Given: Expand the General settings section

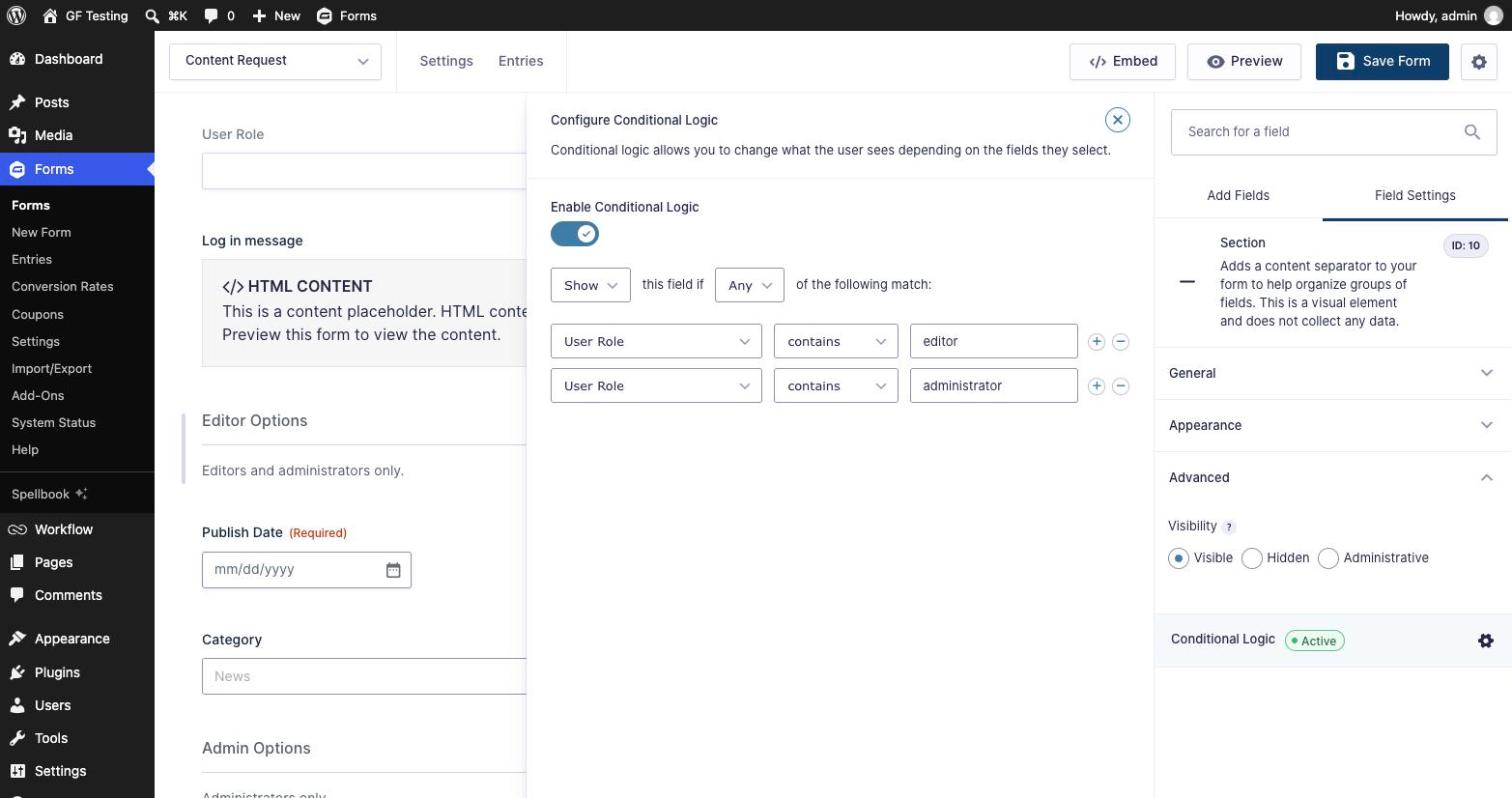Looking at the screenshot, I should pyautogui.click(x=1331, y=373).
